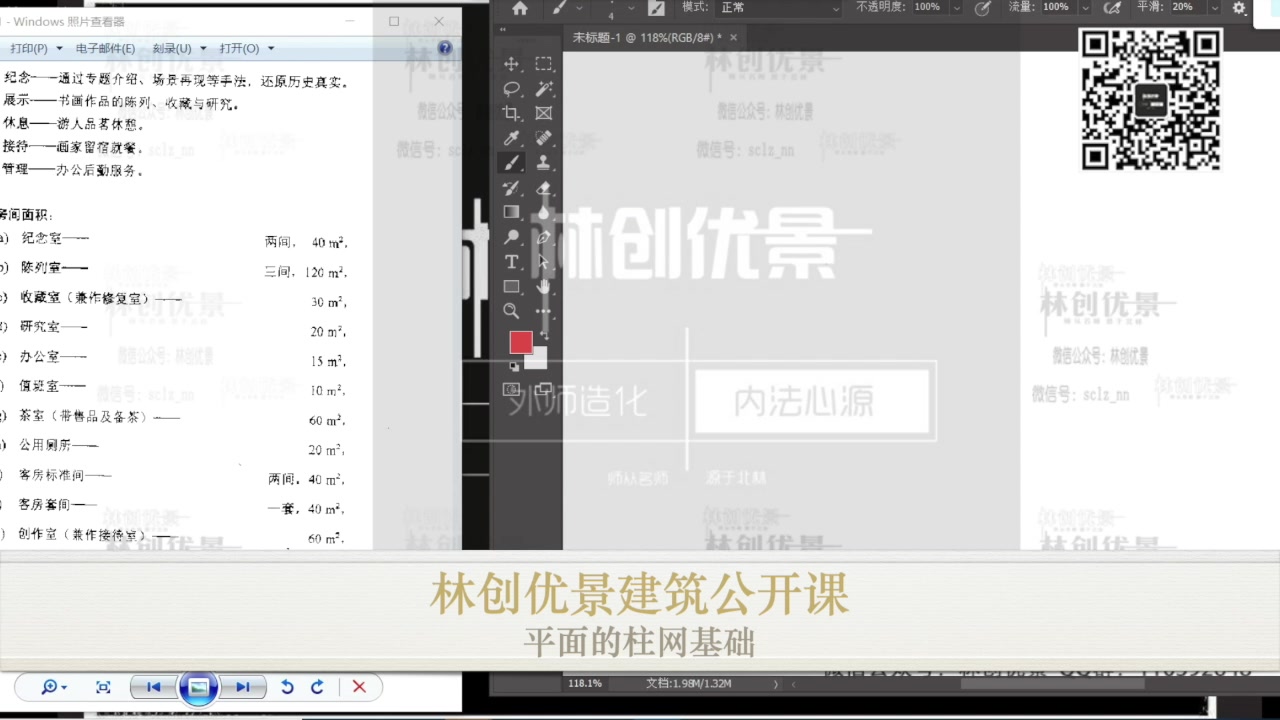Image resolution: width=1280 pixels, height=720 pixels.
Task: Select the Dodge tool
Action: pyautogui.click(x=511, y=237)
